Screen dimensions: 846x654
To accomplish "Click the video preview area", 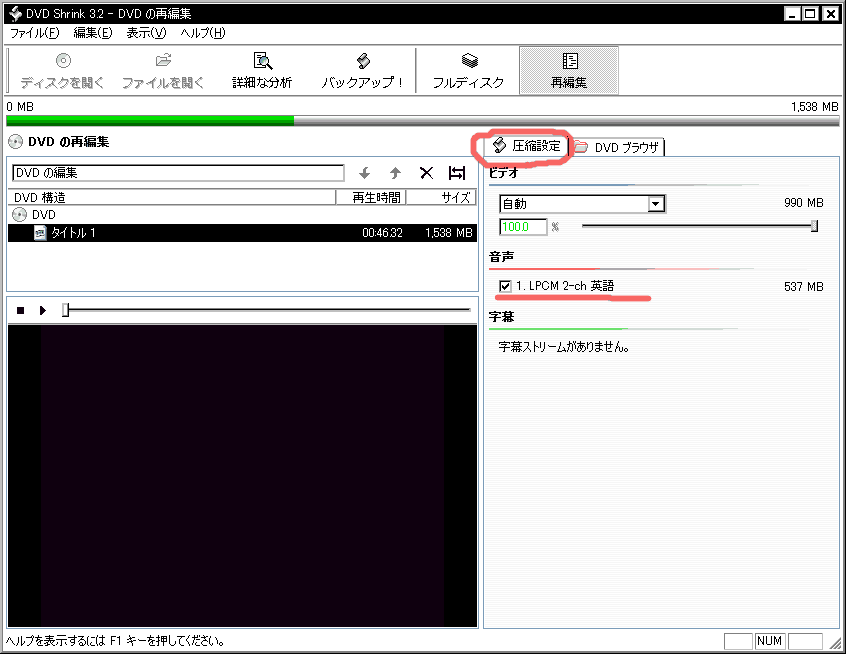I will pyautogui.click(x=242, y=476).
